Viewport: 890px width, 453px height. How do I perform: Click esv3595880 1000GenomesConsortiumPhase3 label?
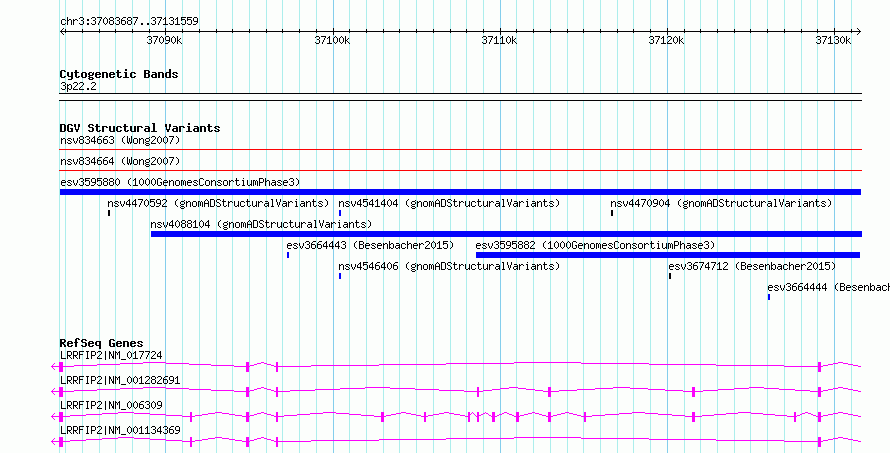pos(180,182)
